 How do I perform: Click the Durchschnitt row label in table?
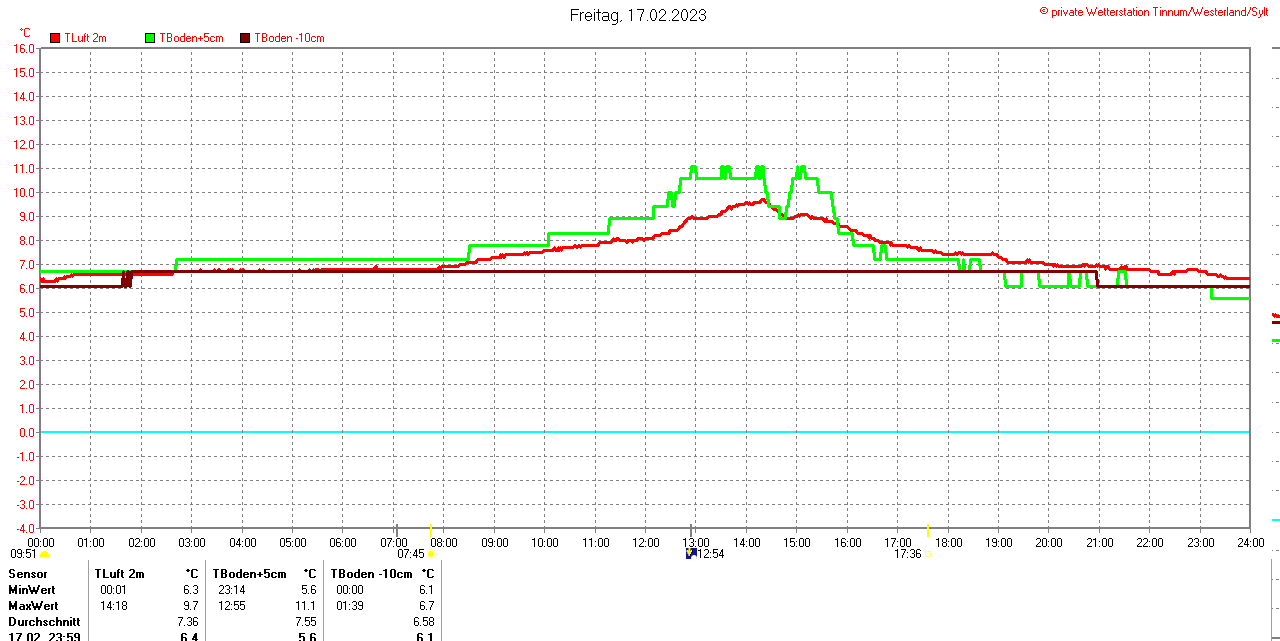pos(44,622)
